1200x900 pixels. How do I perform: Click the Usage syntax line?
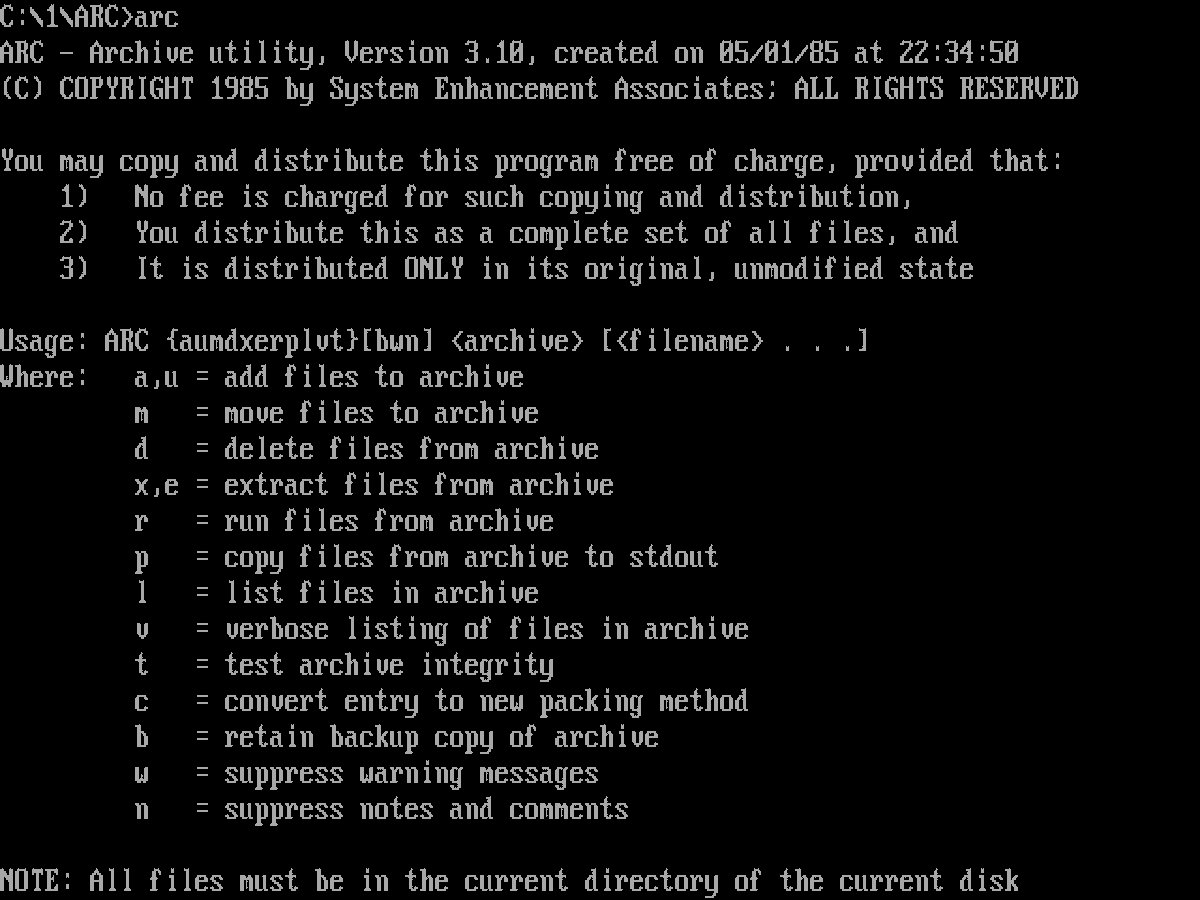click(x=434, y=341)
